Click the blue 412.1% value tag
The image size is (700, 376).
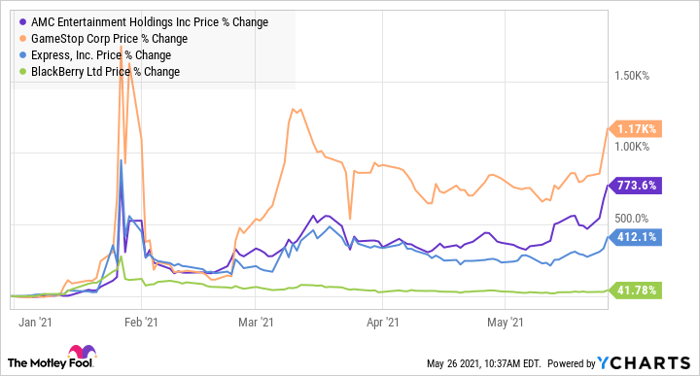point(635,237)
